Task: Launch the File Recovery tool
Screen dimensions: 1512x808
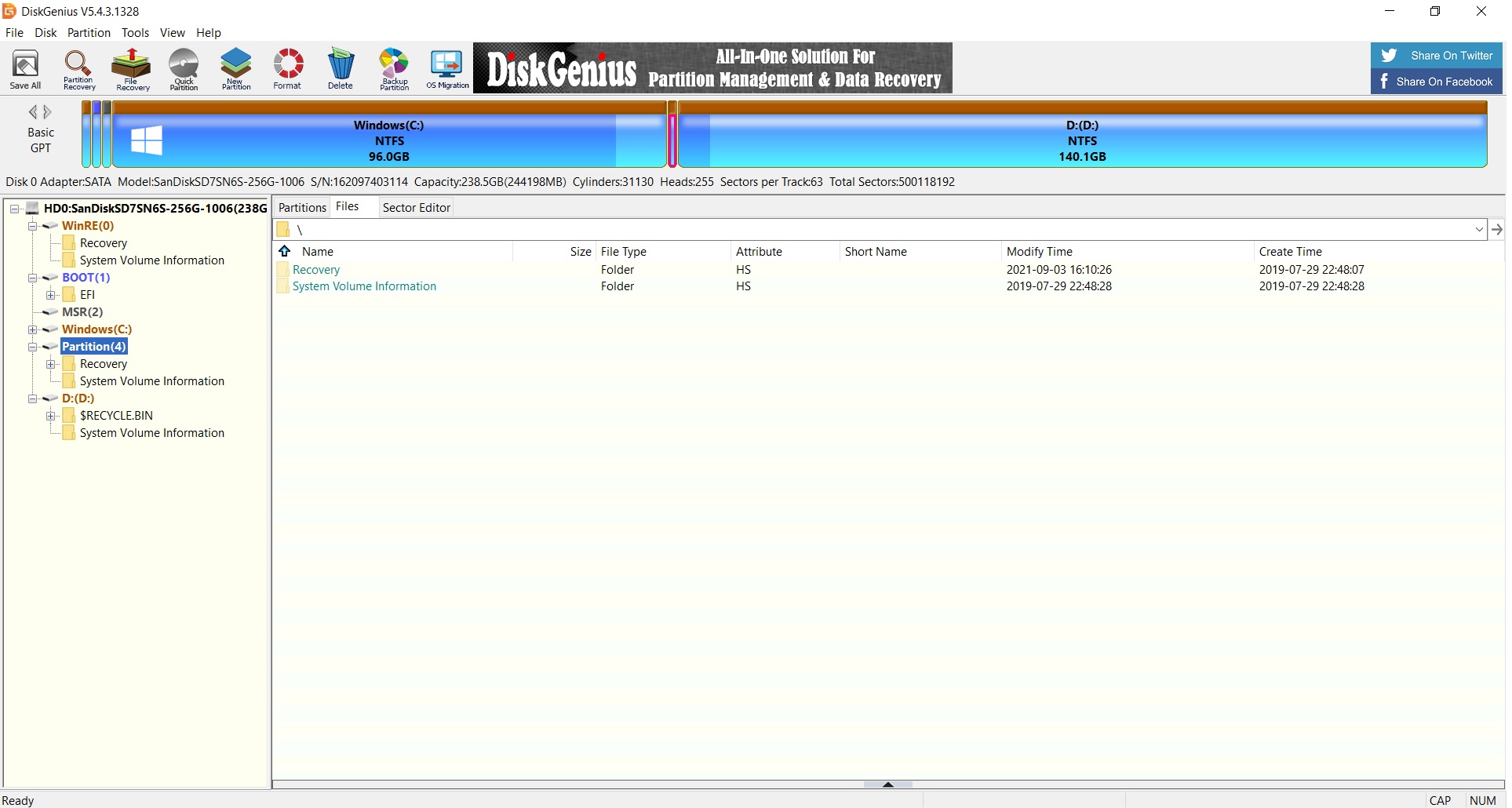Action: (x=132, y=69)
